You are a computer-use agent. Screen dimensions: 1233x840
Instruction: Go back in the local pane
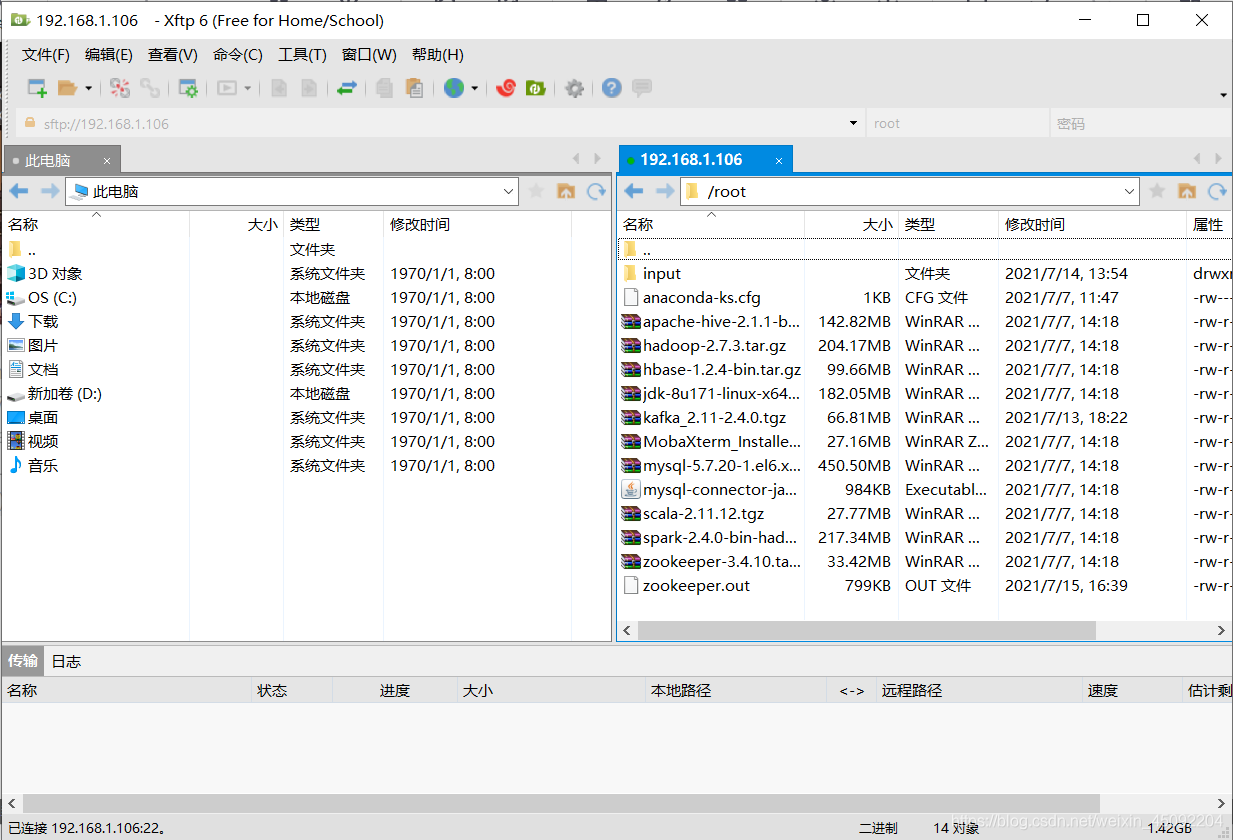(19, 191)
